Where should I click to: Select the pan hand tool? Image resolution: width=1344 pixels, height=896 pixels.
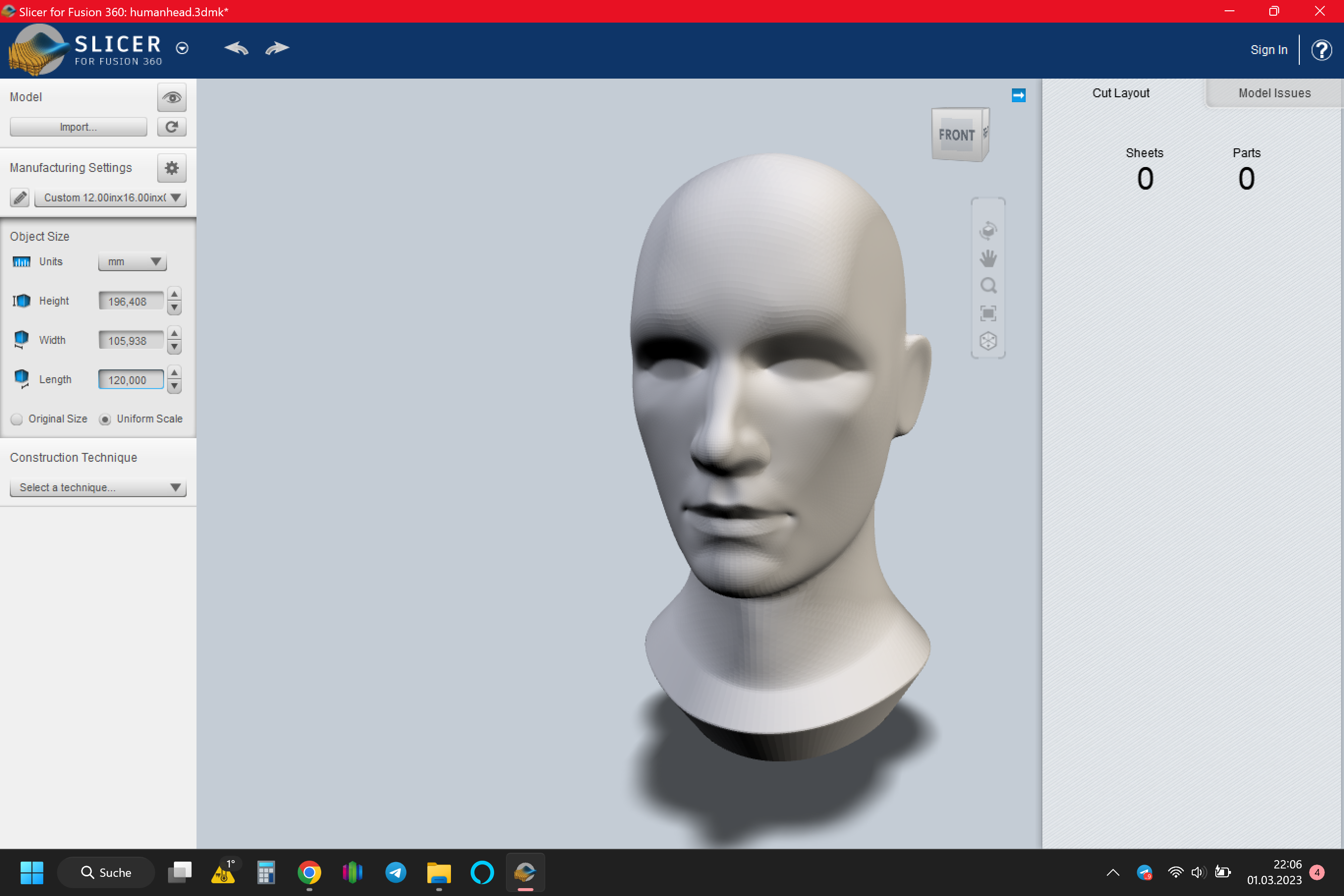click(x=988, y=258)
